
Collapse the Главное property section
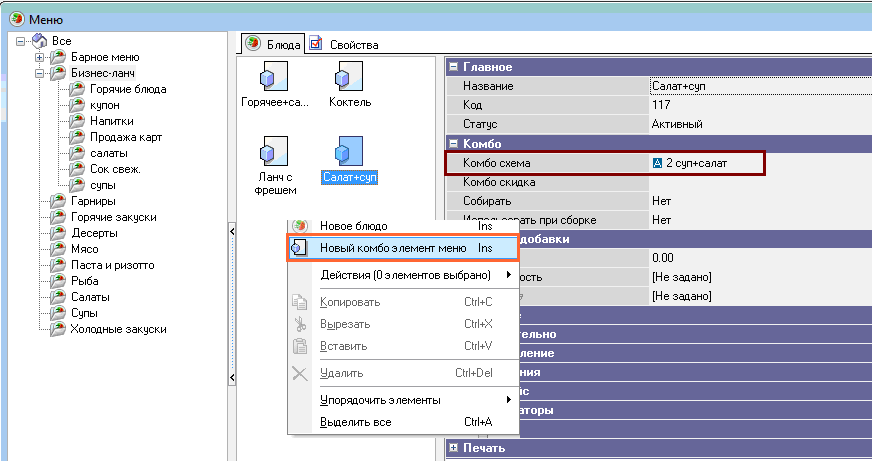click(x=453, y=67)
